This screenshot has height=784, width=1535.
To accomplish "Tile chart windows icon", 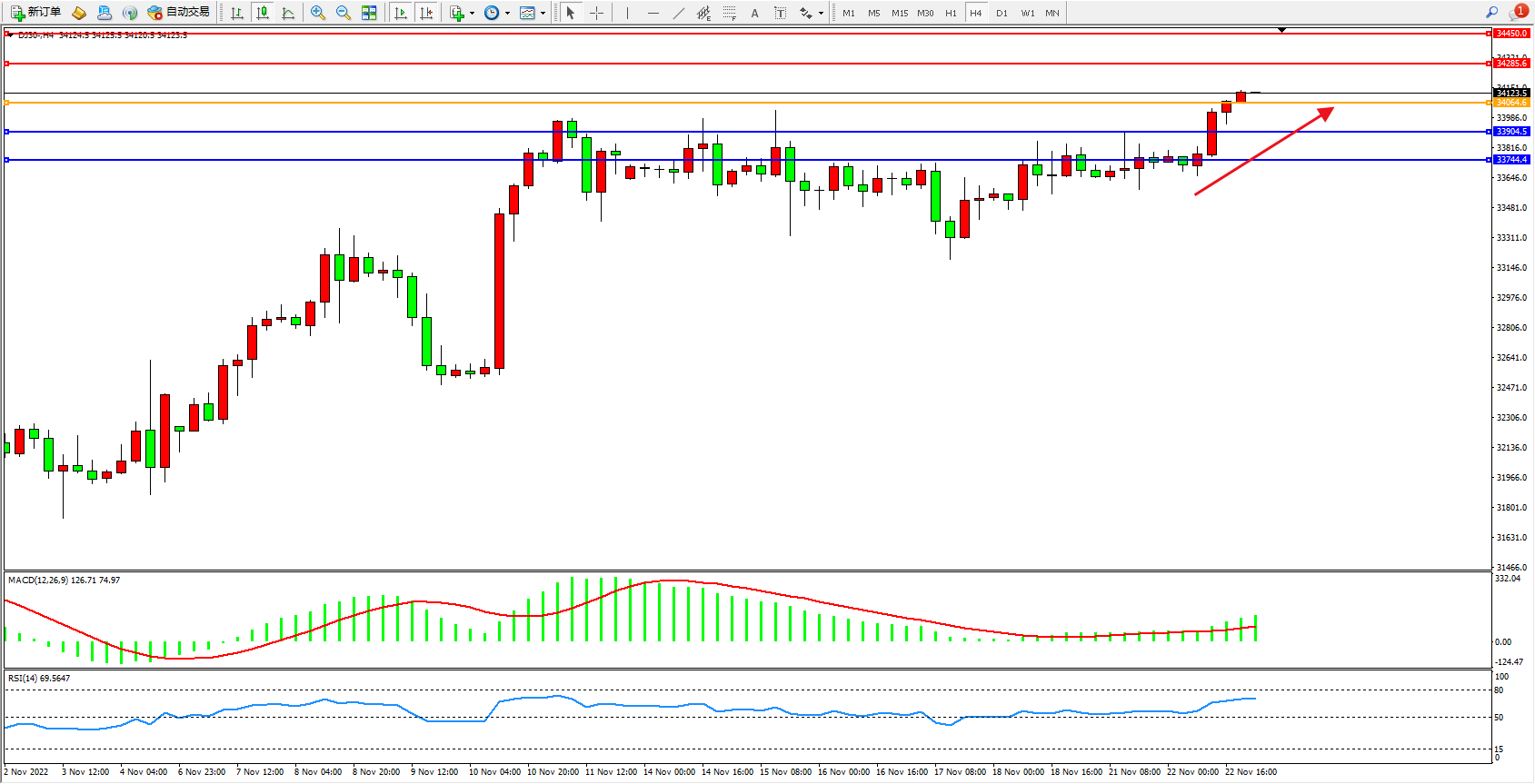I will [369, 13].
